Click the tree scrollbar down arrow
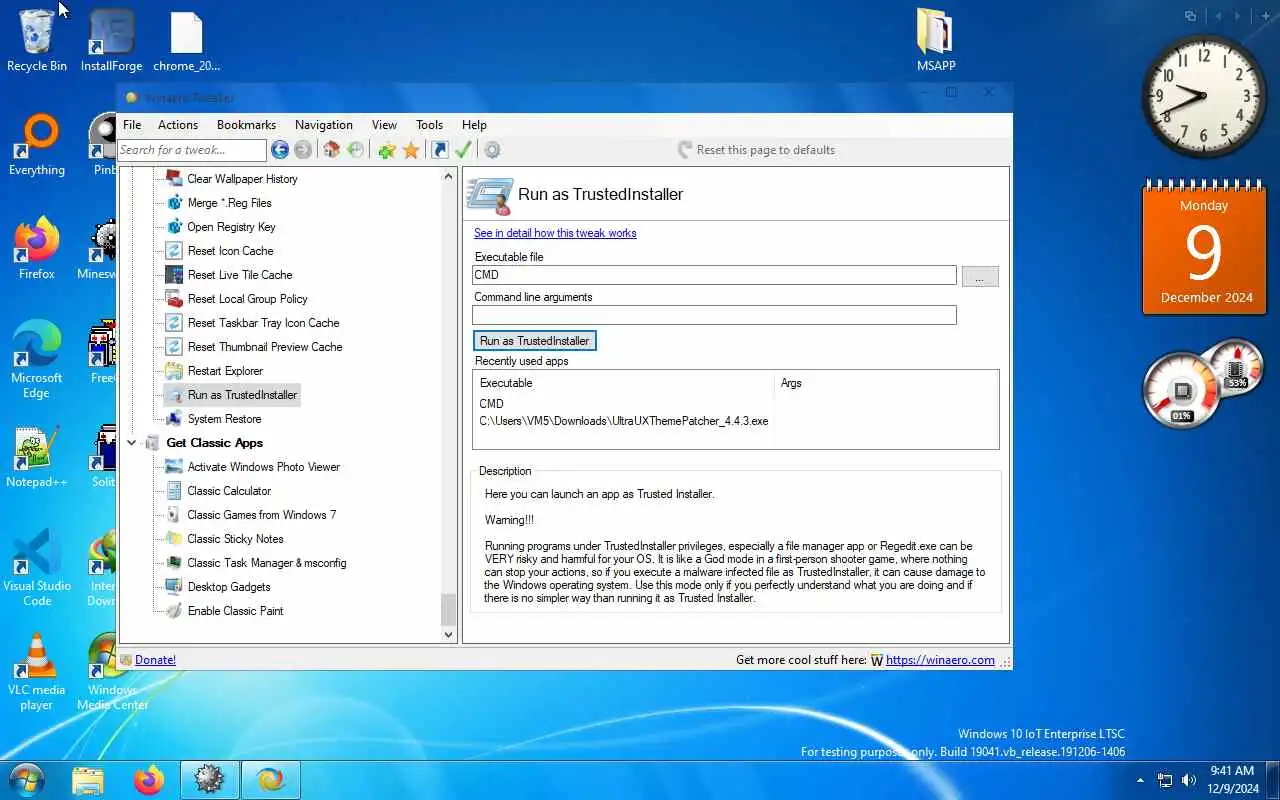The height and width of the screenshot is (800, 1280). coord(448,634)
